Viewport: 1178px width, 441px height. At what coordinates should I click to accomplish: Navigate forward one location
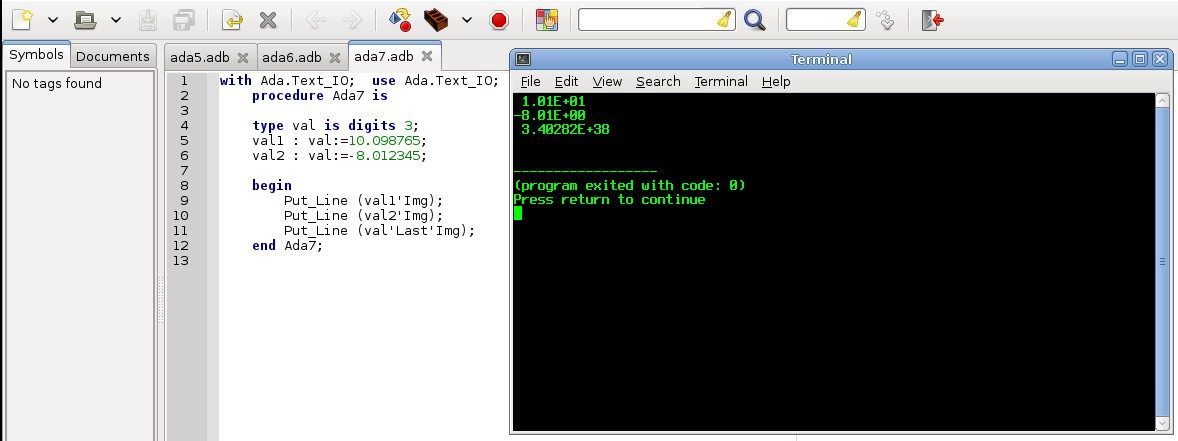[351, 20]
